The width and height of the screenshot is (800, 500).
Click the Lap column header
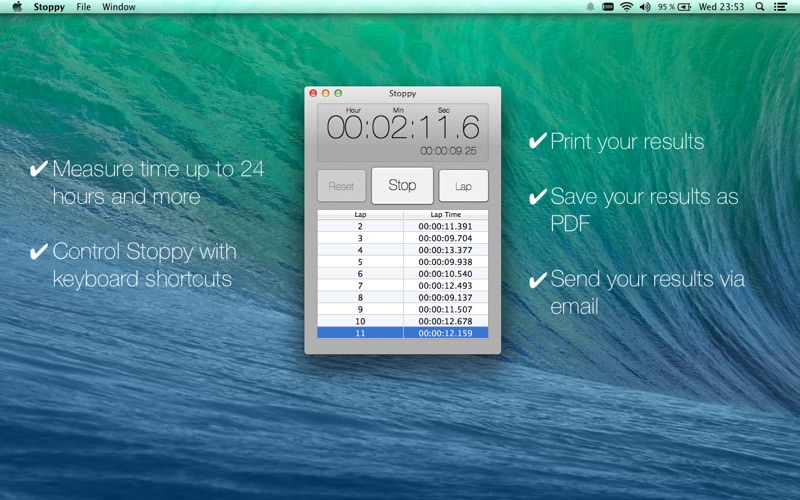(x=360, y=214)
